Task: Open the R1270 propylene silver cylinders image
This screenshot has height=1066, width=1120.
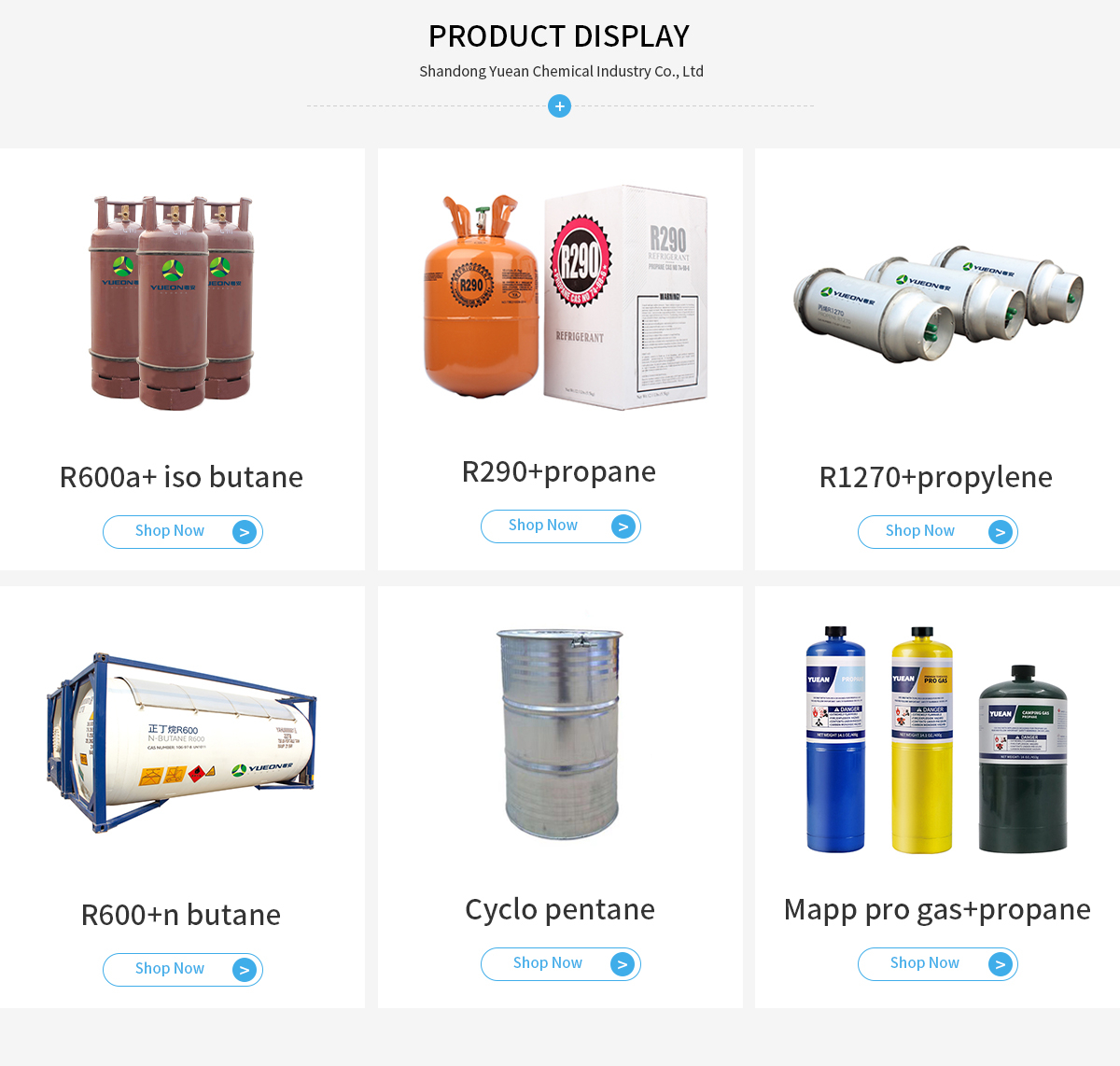Action: pos(938,302)
